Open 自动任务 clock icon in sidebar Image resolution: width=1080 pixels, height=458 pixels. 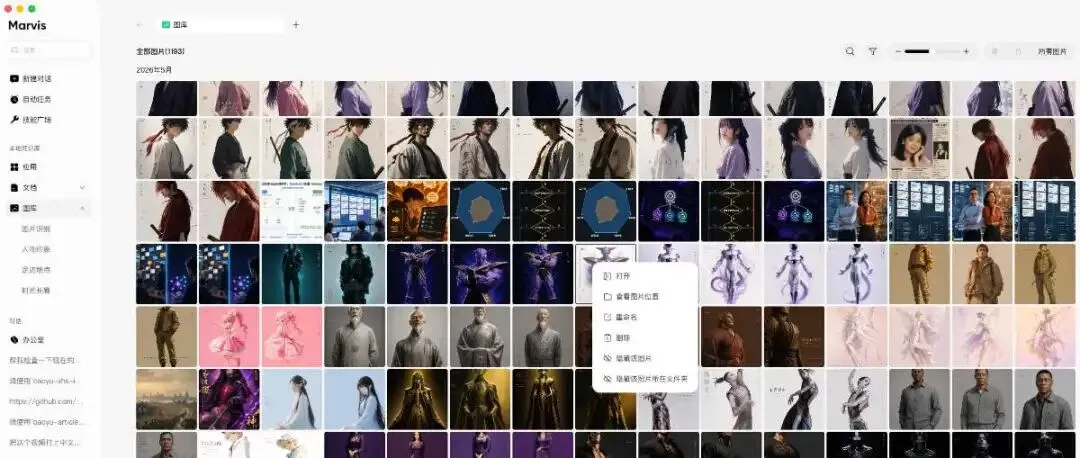coord(14,99)
